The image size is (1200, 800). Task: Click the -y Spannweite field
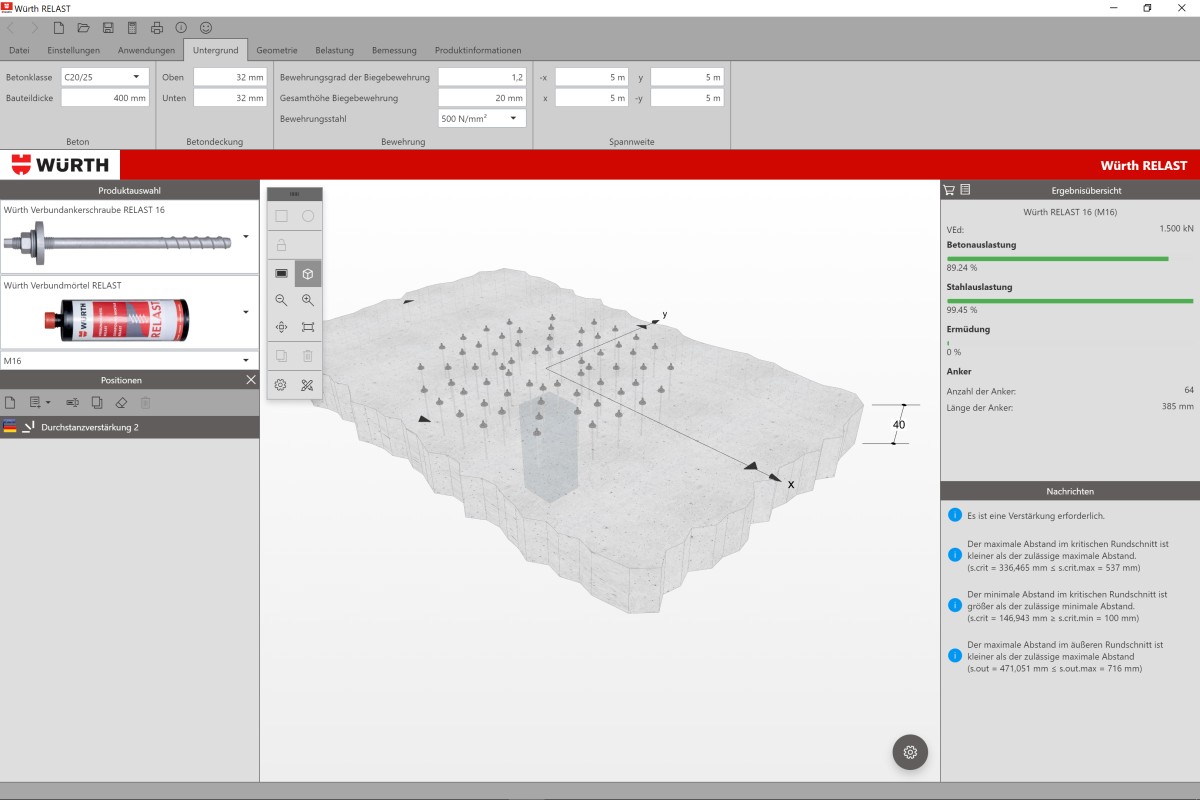click(687, 98)
